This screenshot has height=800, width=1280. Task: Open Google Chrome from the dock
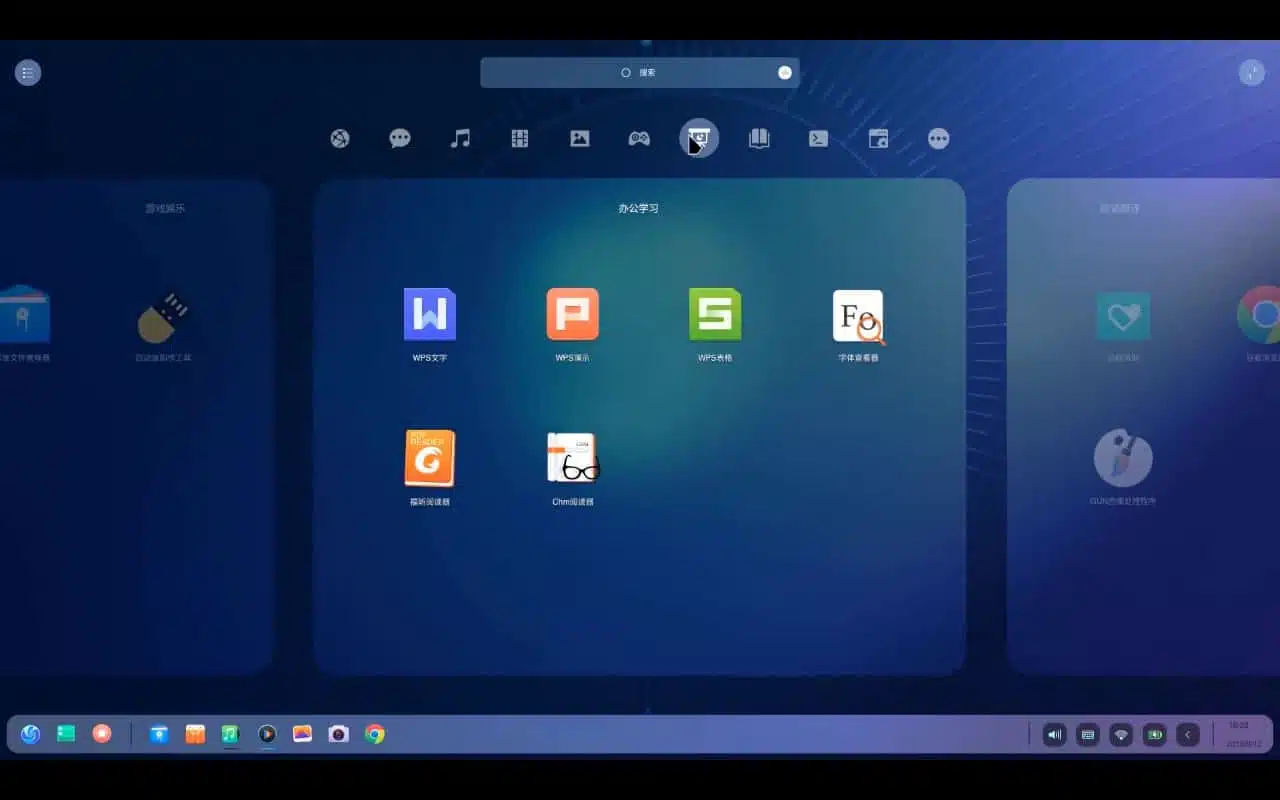coord(375,734)
